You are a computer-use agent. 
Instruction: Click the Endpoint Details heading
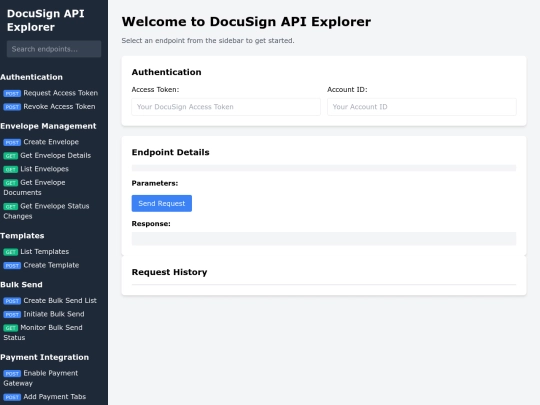coord(170,152)
